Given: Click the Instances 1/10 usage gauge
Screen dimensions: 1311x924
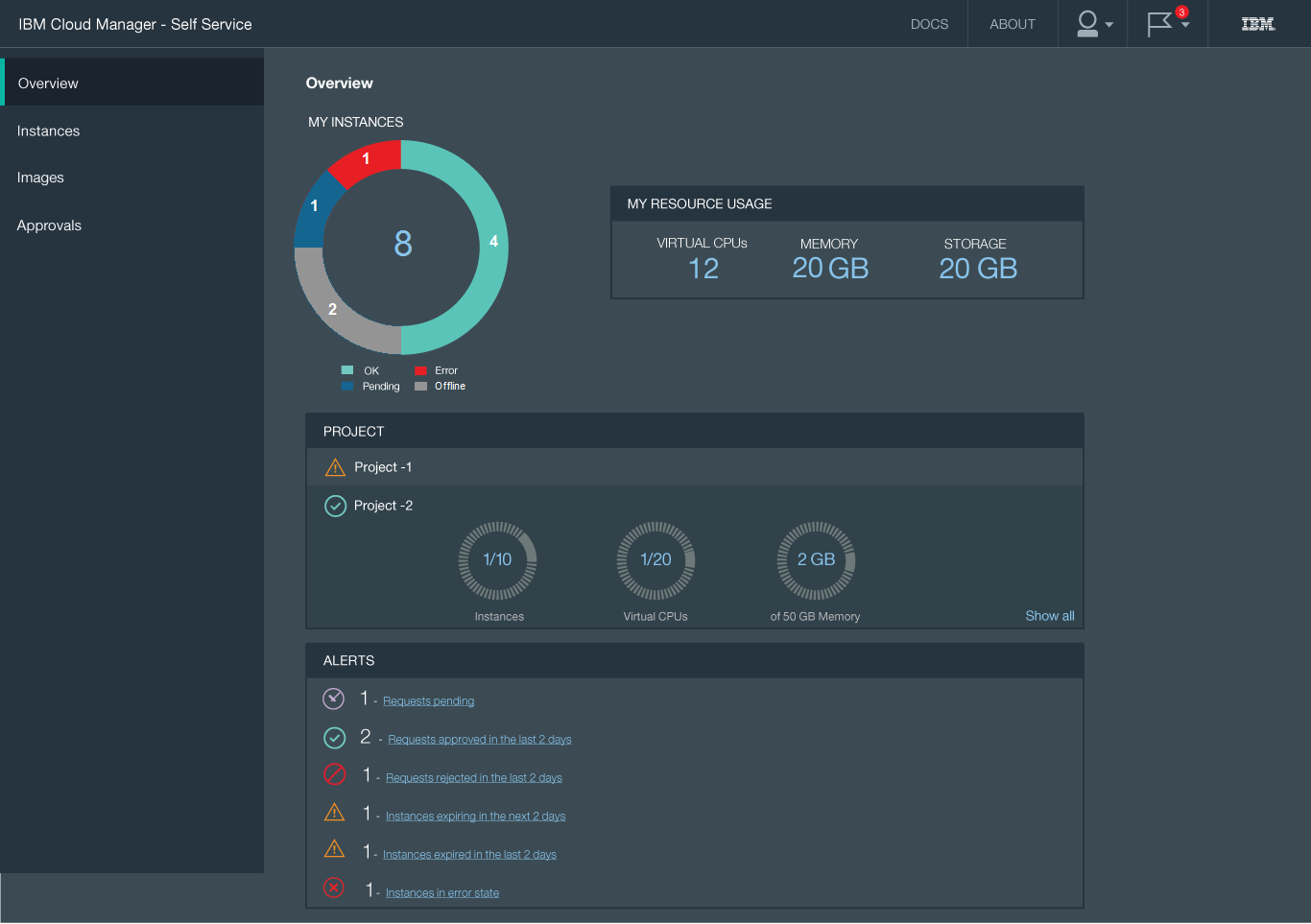Looking at the screenshot, I should click(497, 560).
